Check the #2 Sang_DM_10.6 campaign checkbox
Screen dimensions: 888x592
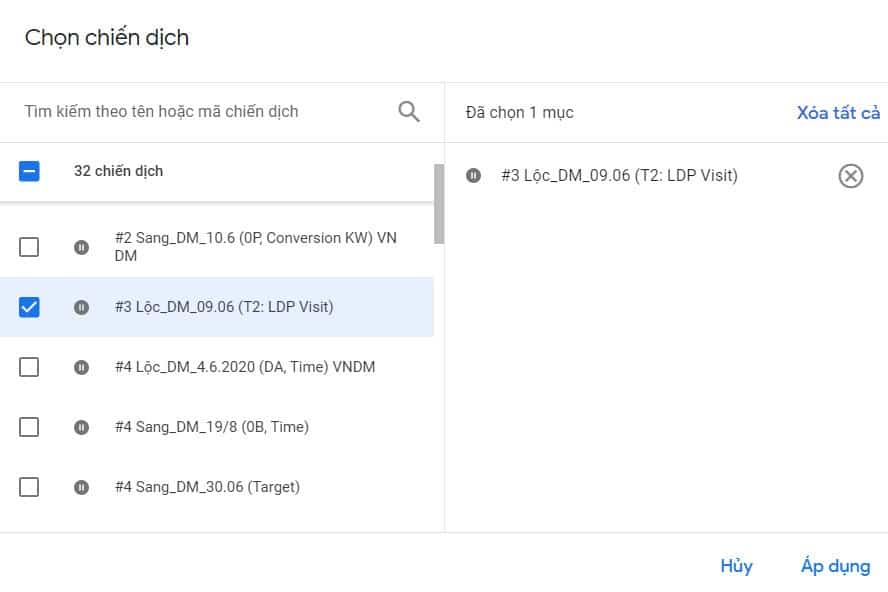click(x=29, y=247)
